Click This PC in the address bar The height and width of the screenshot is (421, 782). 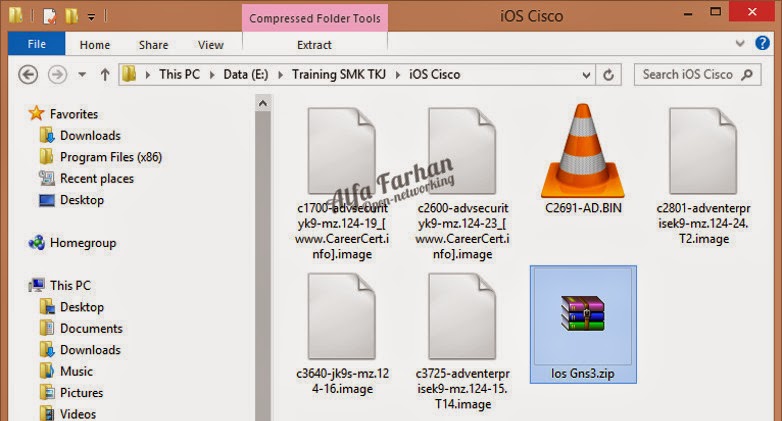coord(180,74)
